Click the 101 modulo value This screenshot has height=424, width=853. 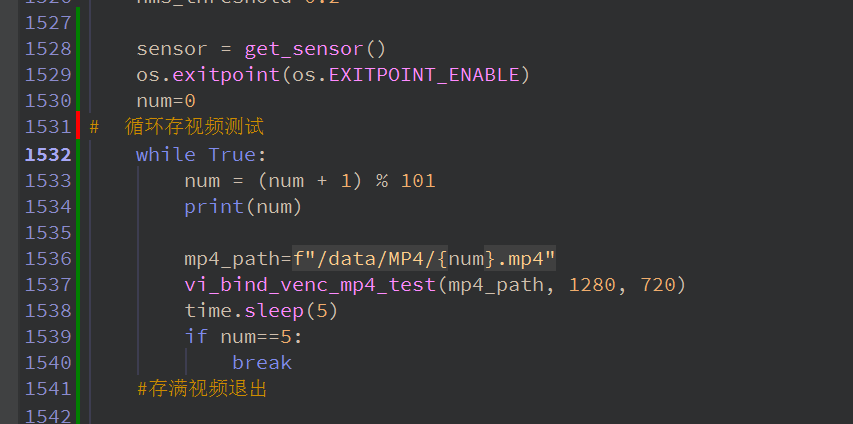418,180
